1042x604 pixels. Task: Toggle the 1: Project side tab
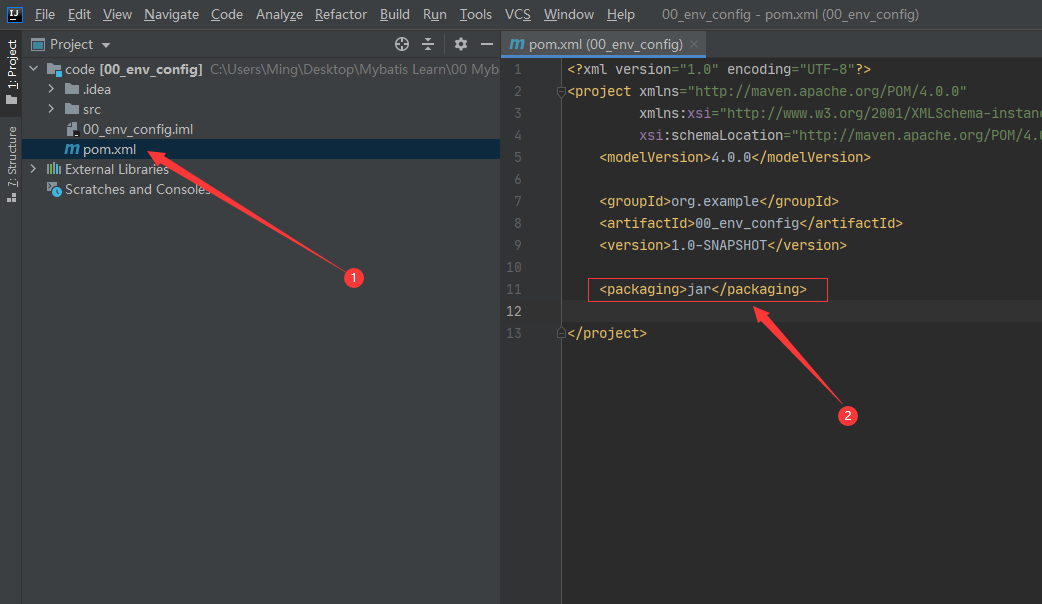point(11,72)
